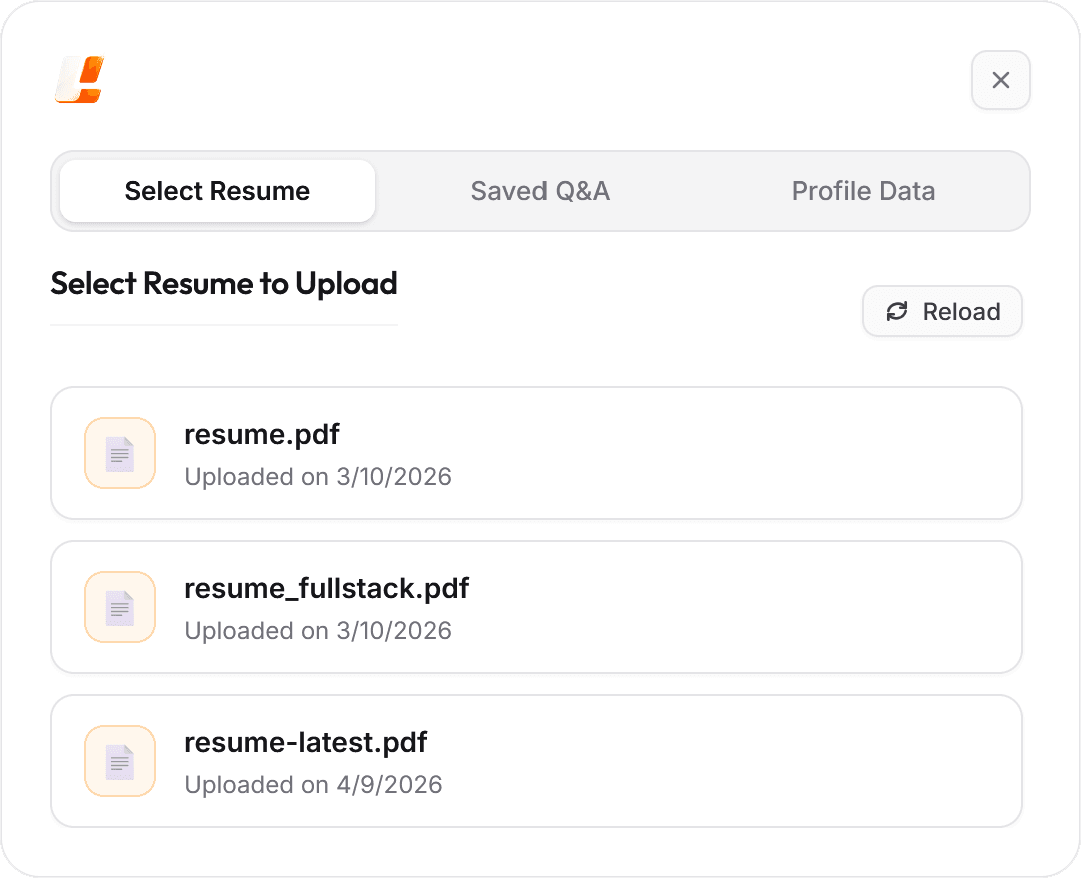Choose the resume-latest.pdf file name

click(x=305, y=742)
